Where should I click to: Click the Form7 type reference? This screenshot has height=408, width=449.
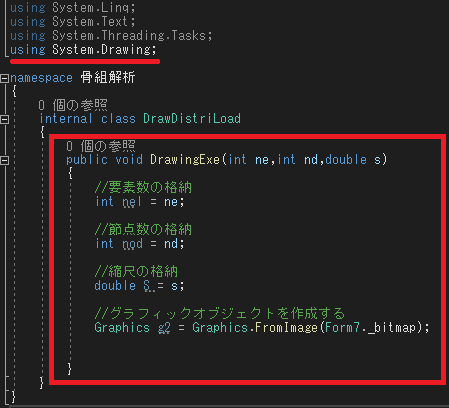tap(342, 328)
